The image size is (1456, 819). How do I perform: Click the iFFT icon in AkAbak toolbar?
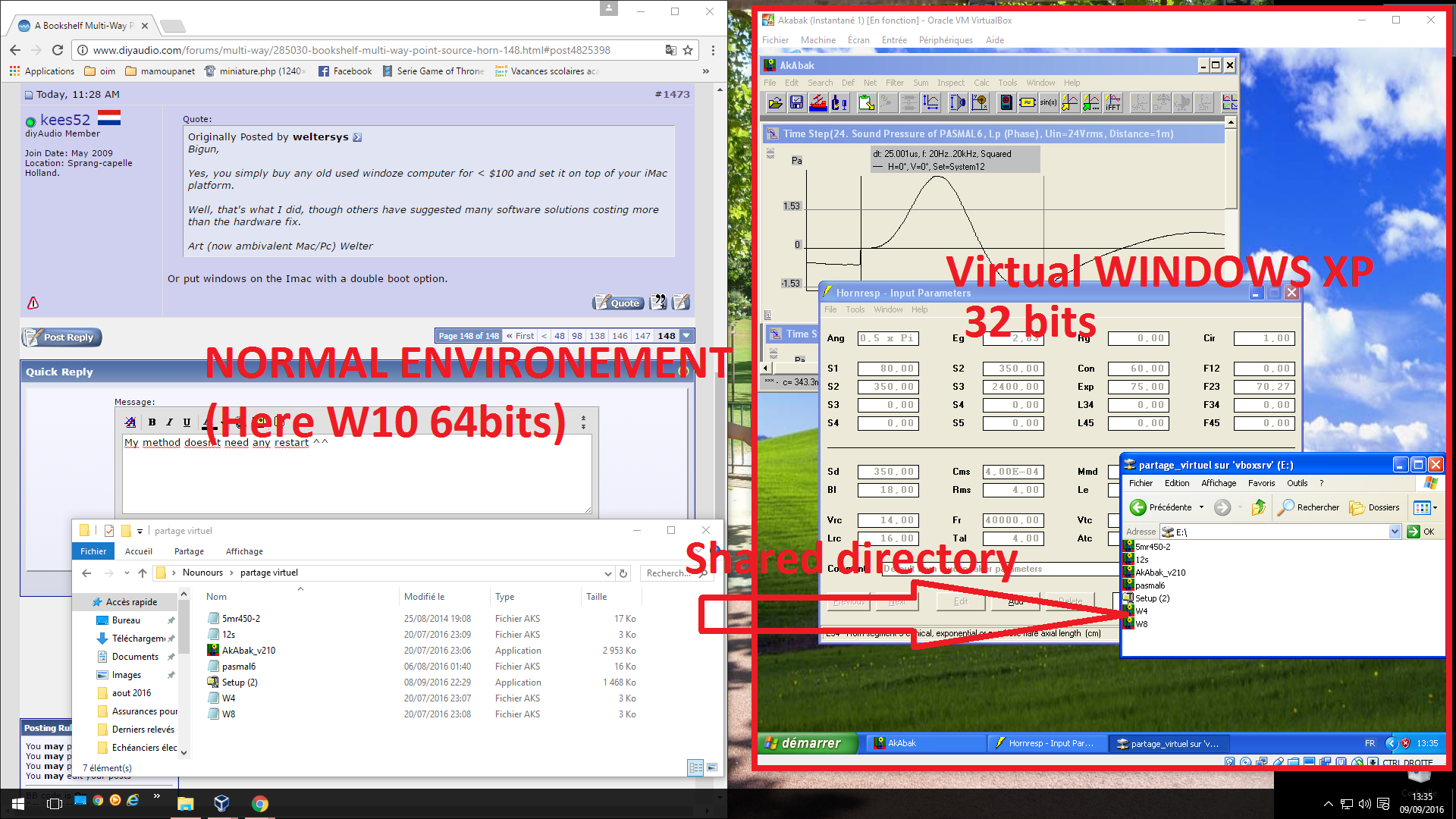click(1113, 102)
